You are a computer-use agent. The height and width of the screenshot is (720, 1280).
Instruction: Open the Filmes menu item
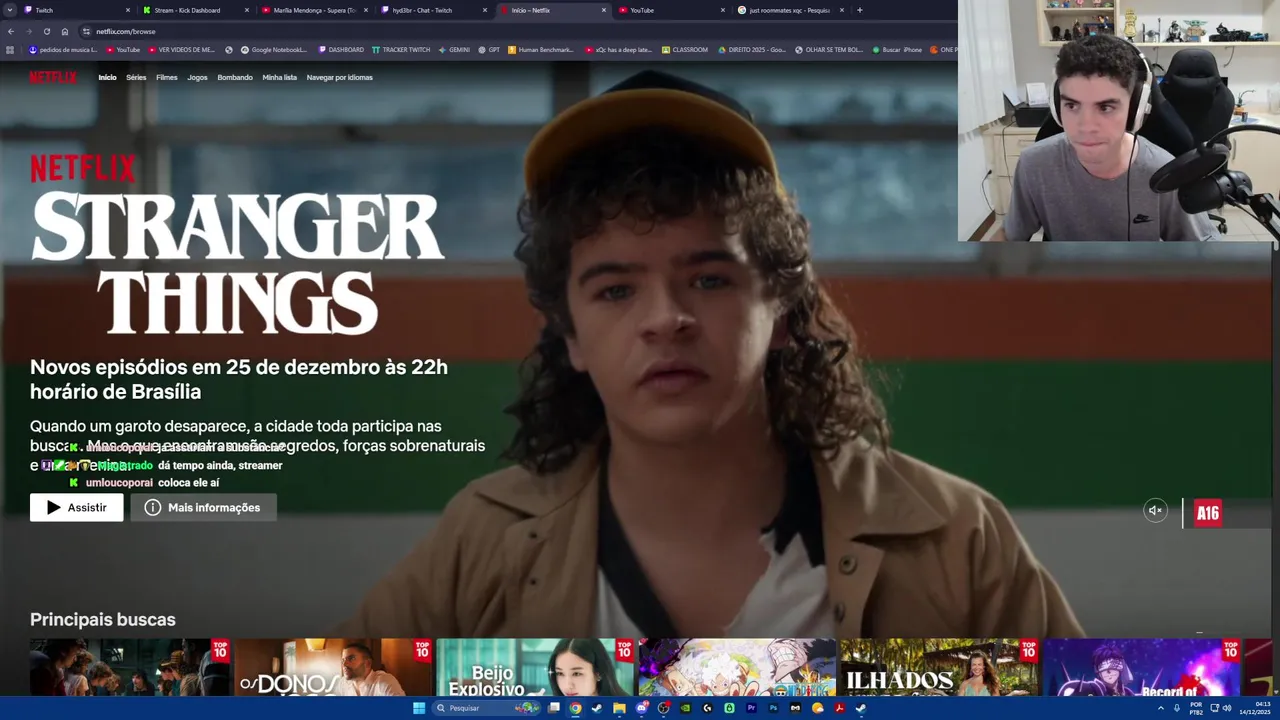coord(167,77)
